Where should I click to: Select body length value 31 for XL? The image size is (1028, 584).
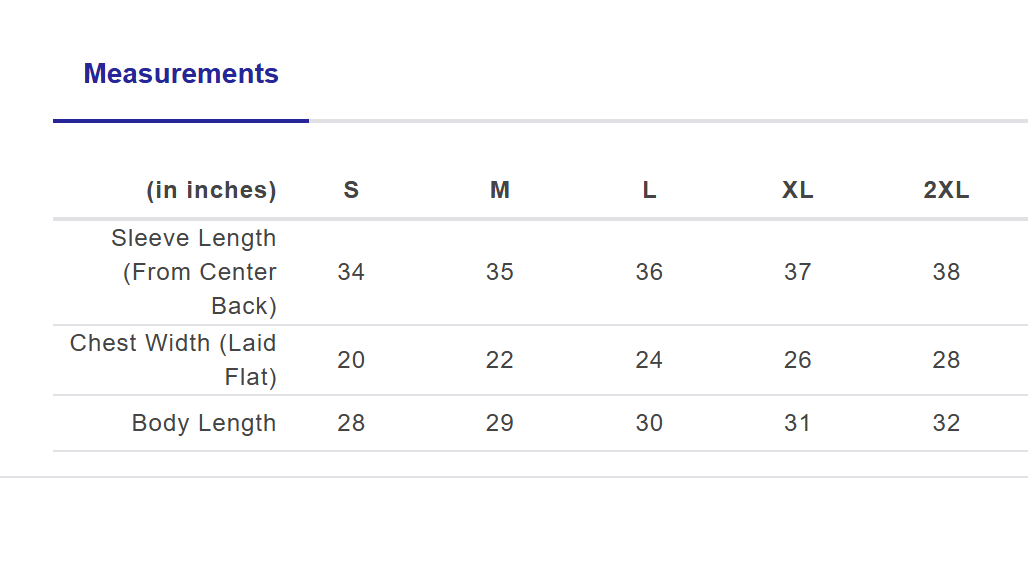click(797, 423)
